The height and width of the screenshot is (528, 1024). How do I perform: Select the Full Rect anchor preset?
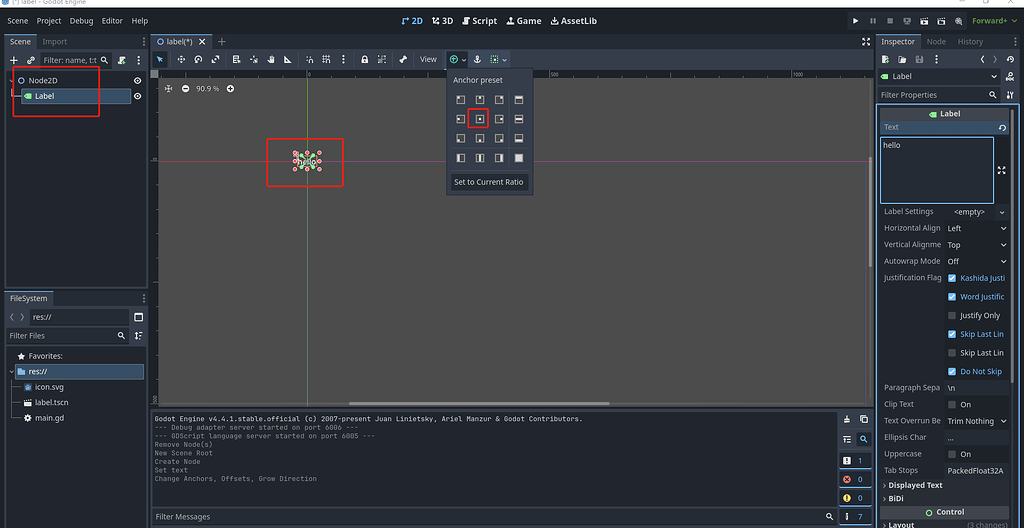point(519,157)
